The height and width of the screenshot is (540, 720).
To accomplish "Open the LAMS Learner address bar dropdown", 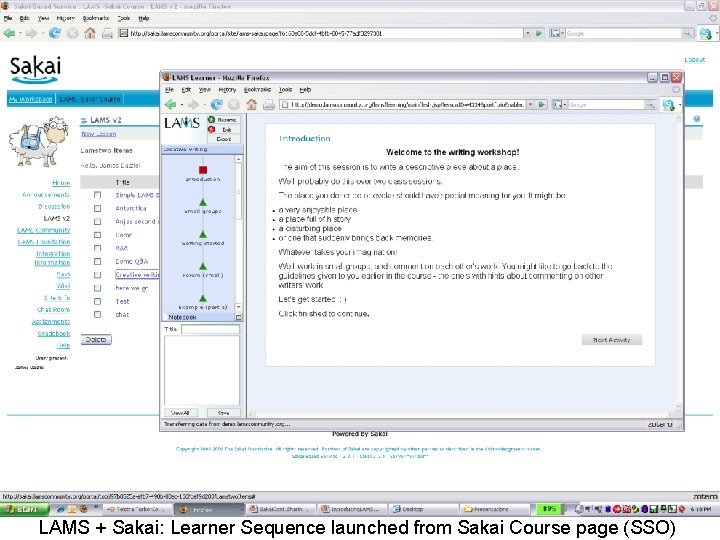I will (x=530, y=105).
